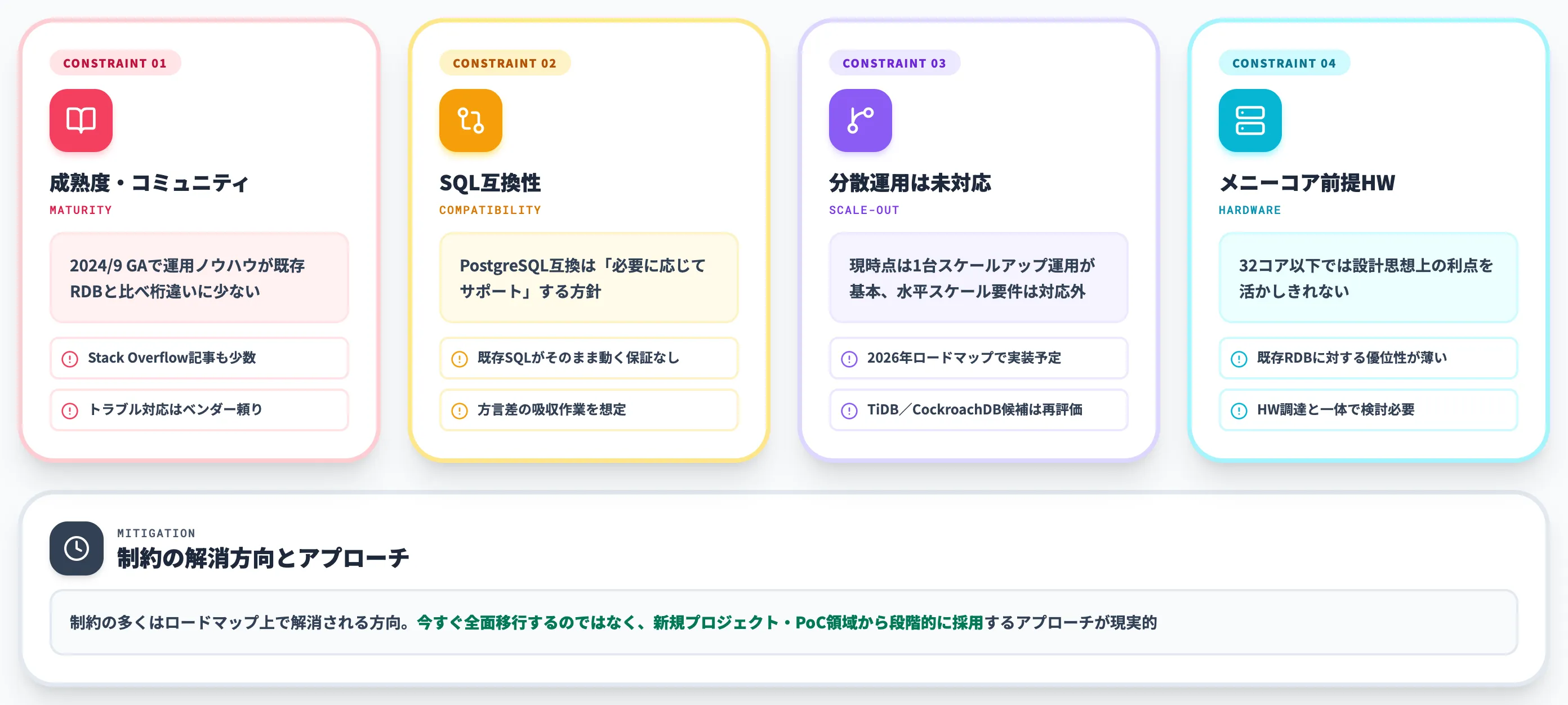Click alert icon beside 既存SQLがそのまま動く保証なし

[460, 359]
